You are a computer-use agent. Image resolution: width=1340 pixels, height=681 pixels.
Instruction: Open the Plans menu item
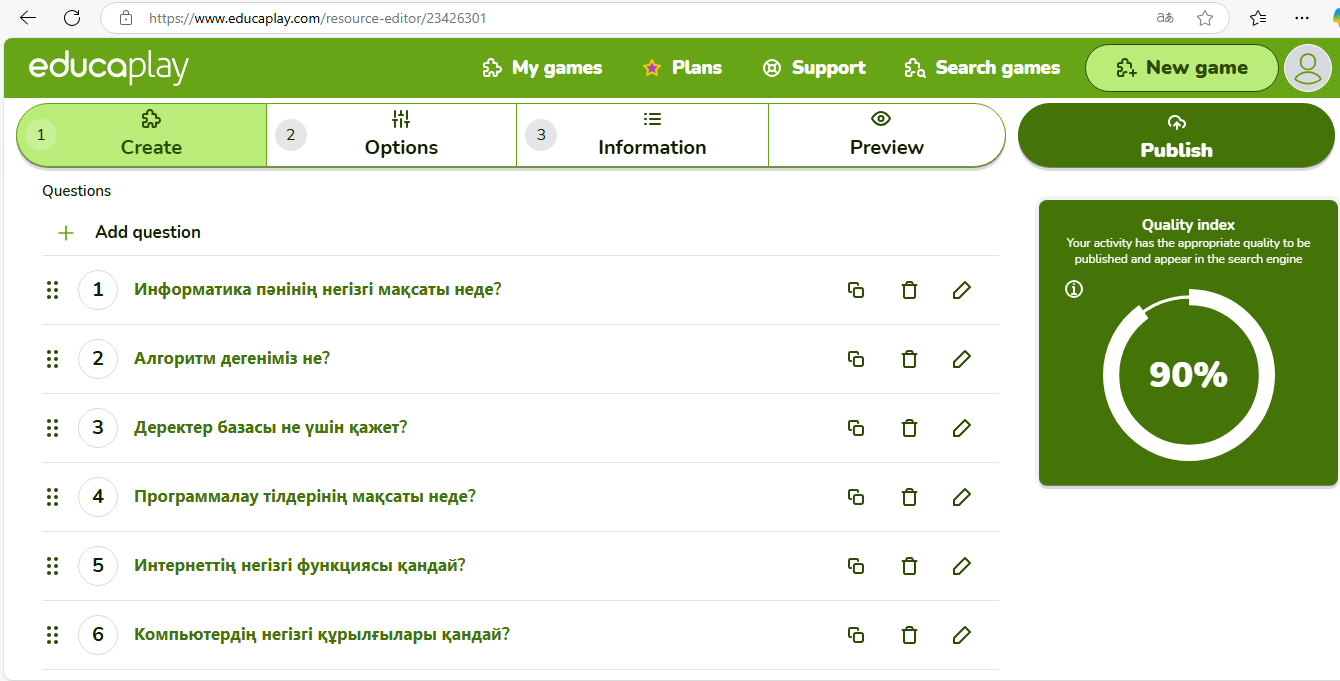(682, 68)
